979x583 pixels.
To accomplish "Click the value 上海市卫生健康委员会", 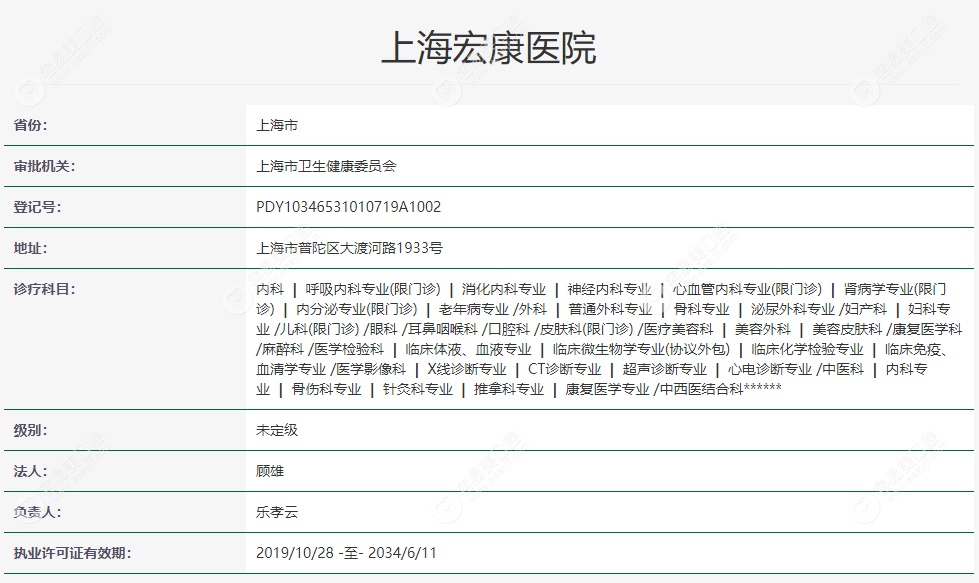I will point(326,166).
